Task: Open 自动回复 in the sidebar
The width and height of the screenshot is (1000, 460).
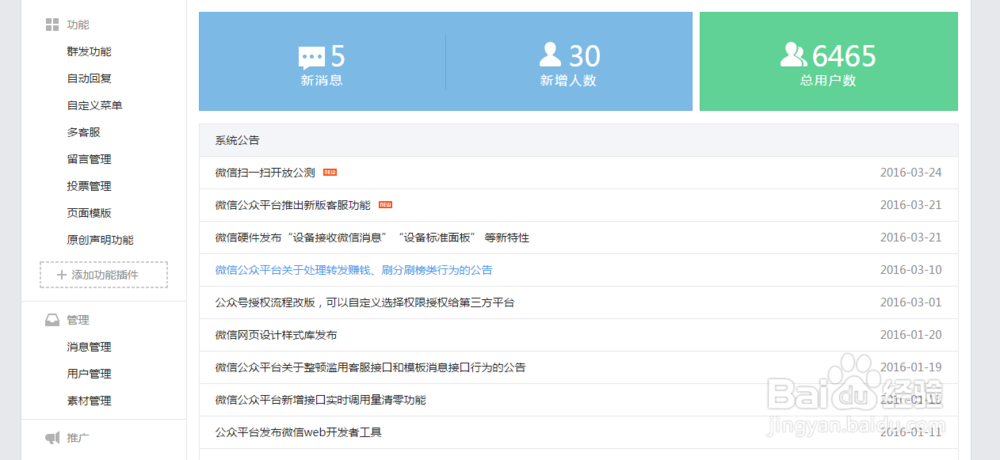Action: click(89, 78)
